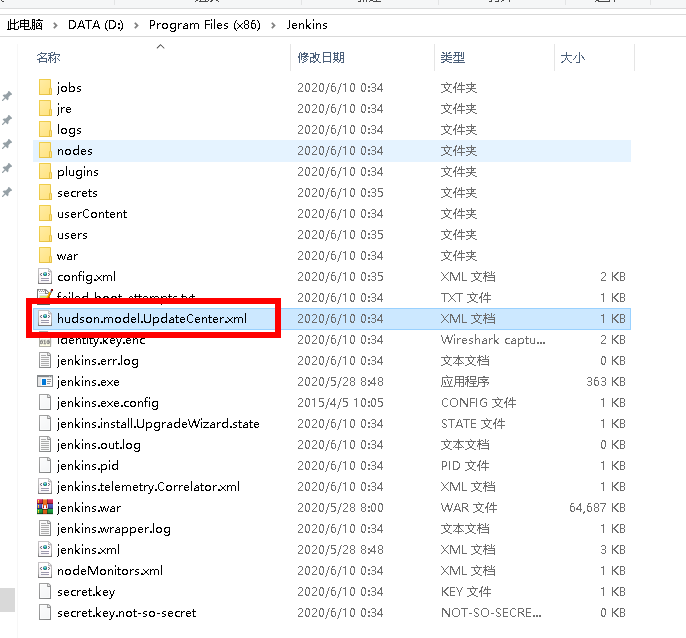Select the jenkins.exe file name

point(88,382)
